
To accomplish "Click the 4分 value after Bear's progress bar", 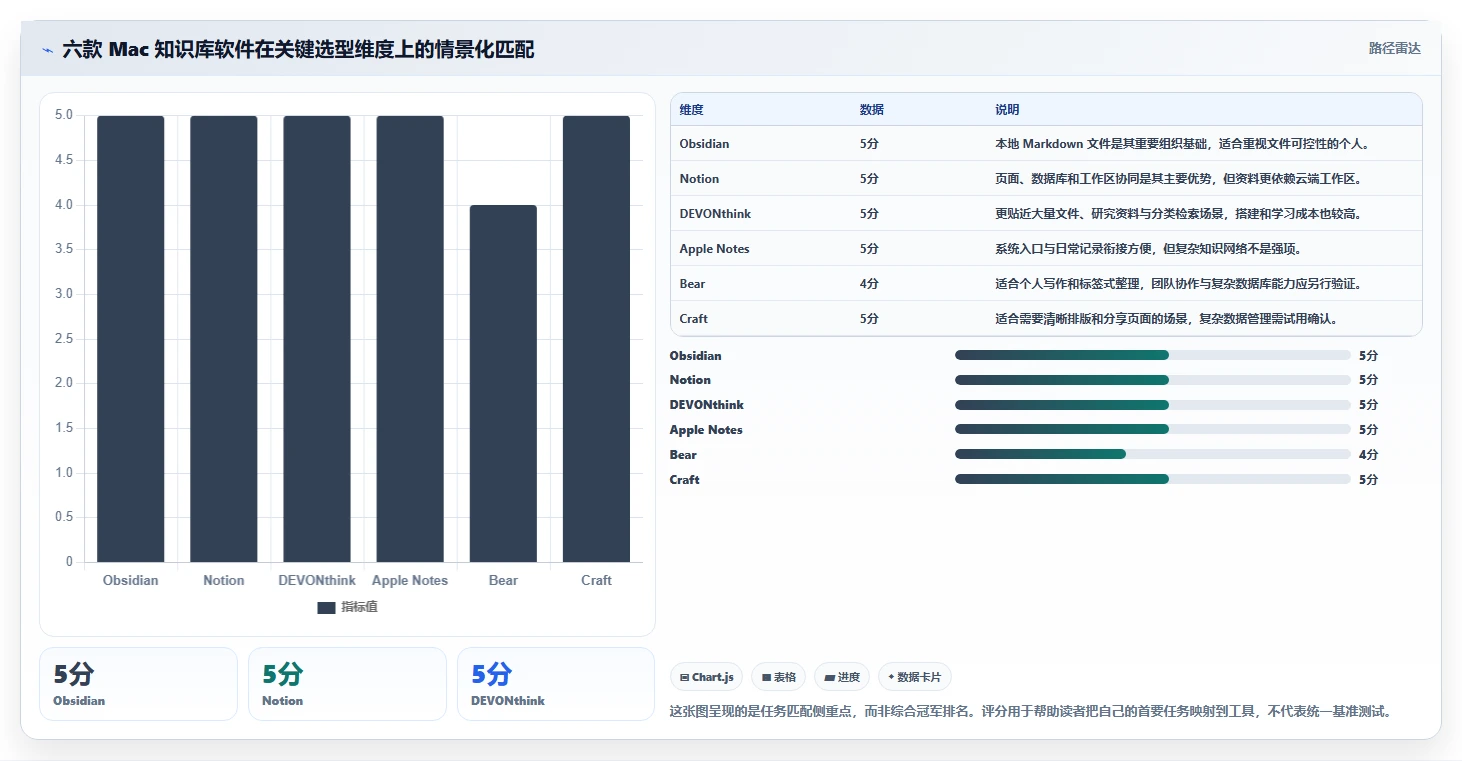I will [1368, 455].
